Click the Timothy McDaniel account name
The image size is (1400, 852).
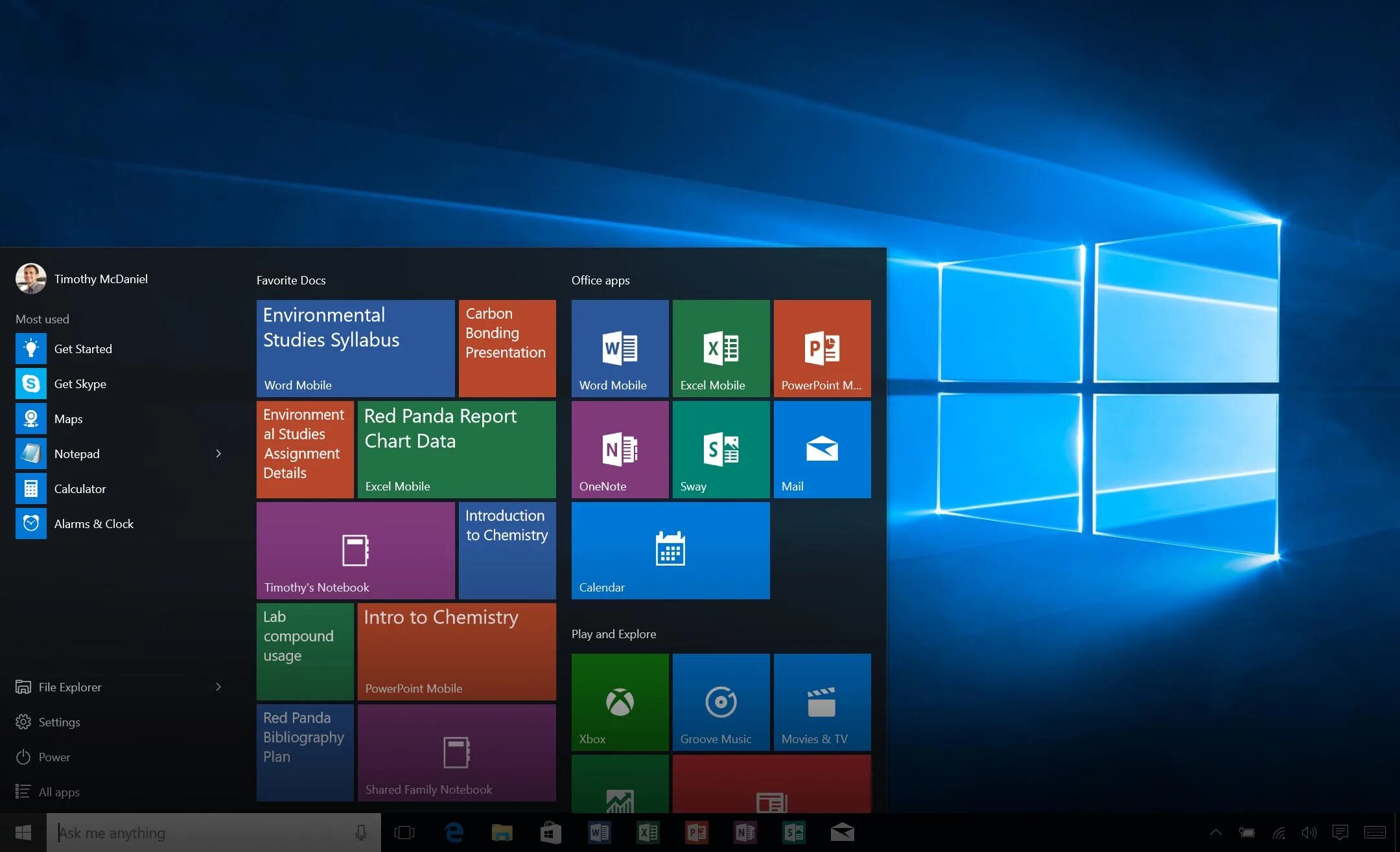(x=100, y=279)
